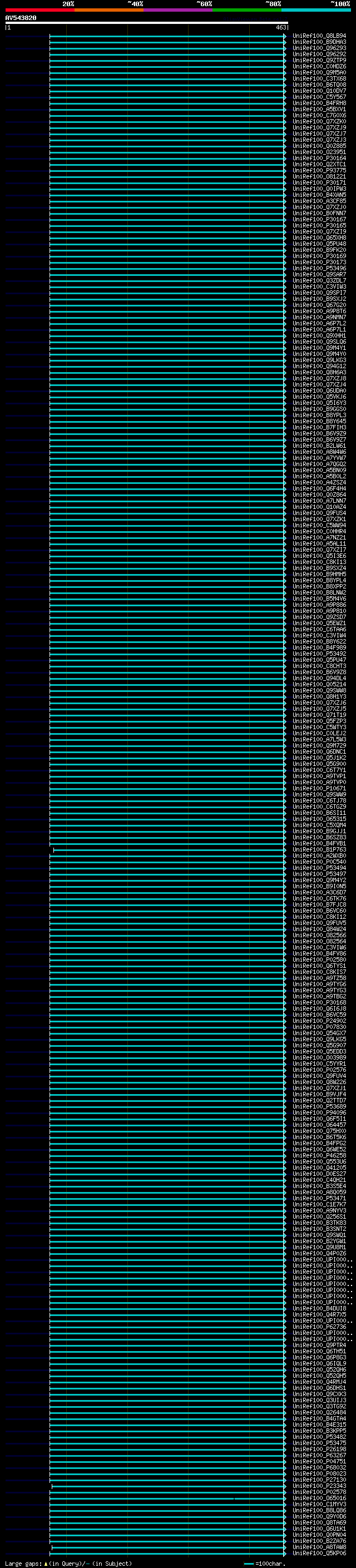Viewport: 356px width, 1568px height.
Task: Select hit label UniRef100_O23951
Action: 319,152
